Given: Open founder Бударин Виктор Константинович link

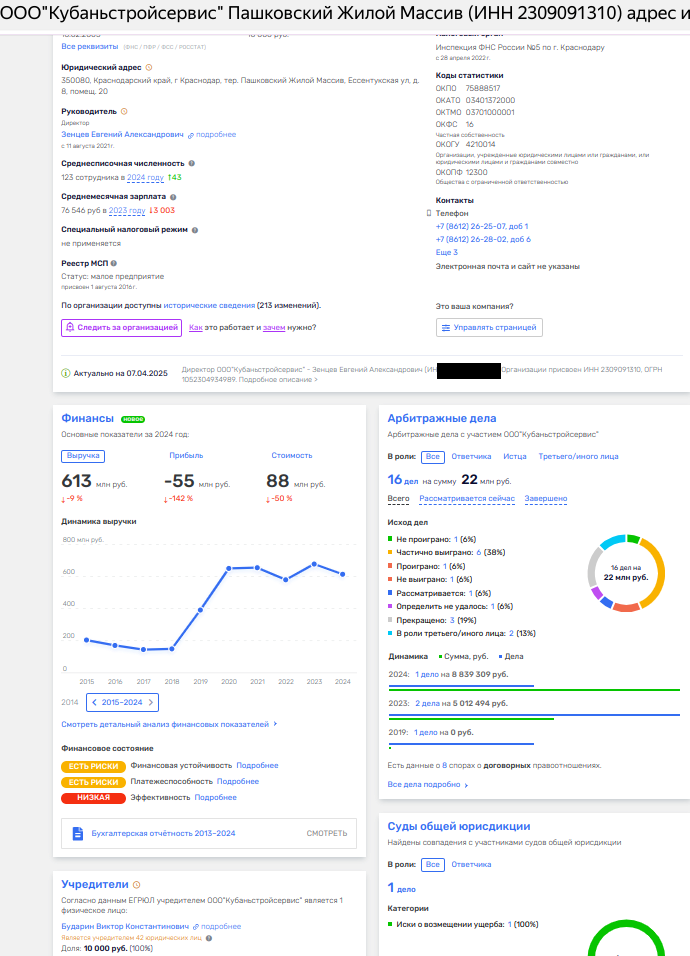Looking at the screenshot, I should click(x=125, y=927).
